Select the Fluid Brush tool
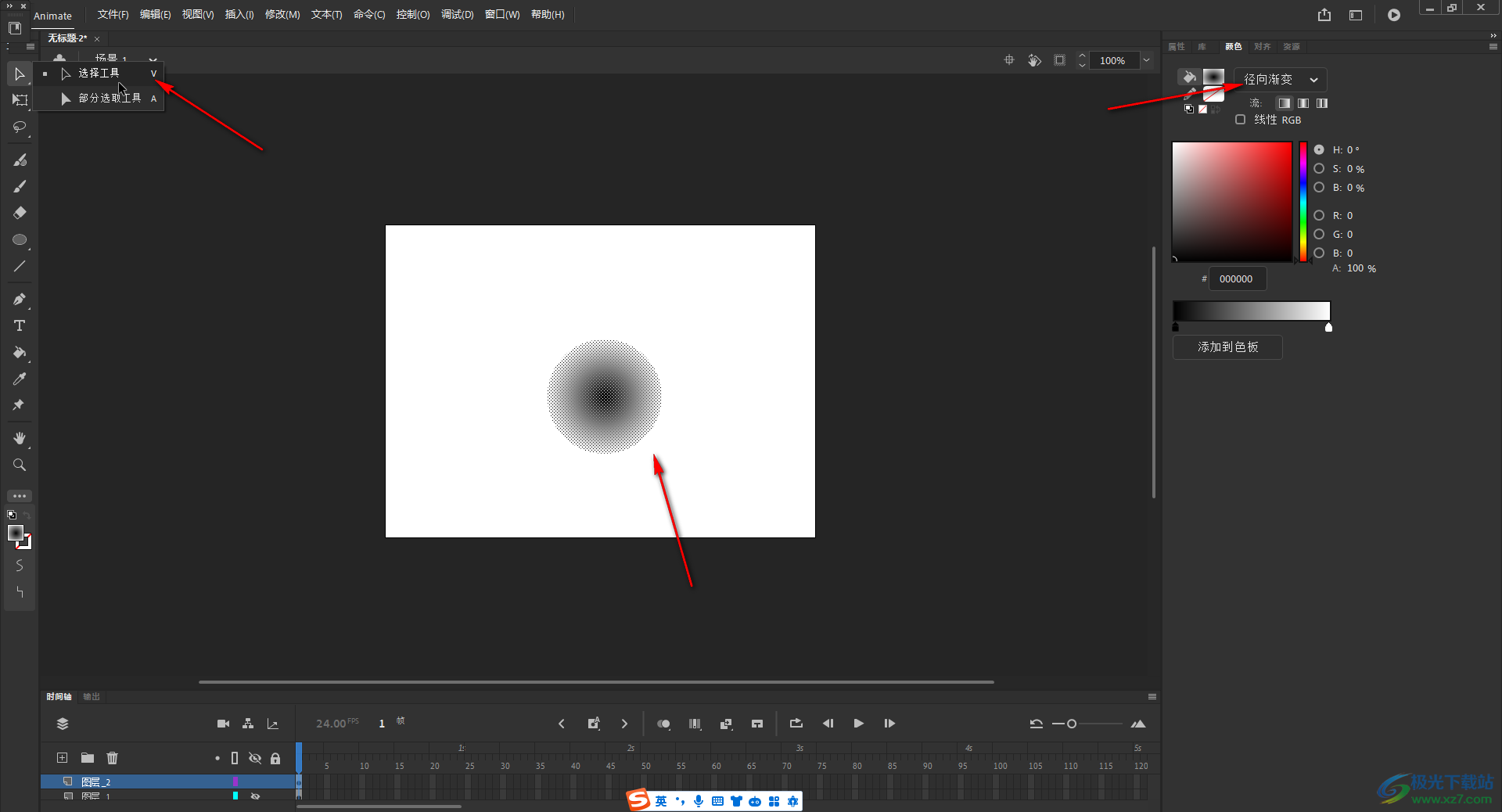Screen dimensions: 1502x812 [x=20, y=160]
